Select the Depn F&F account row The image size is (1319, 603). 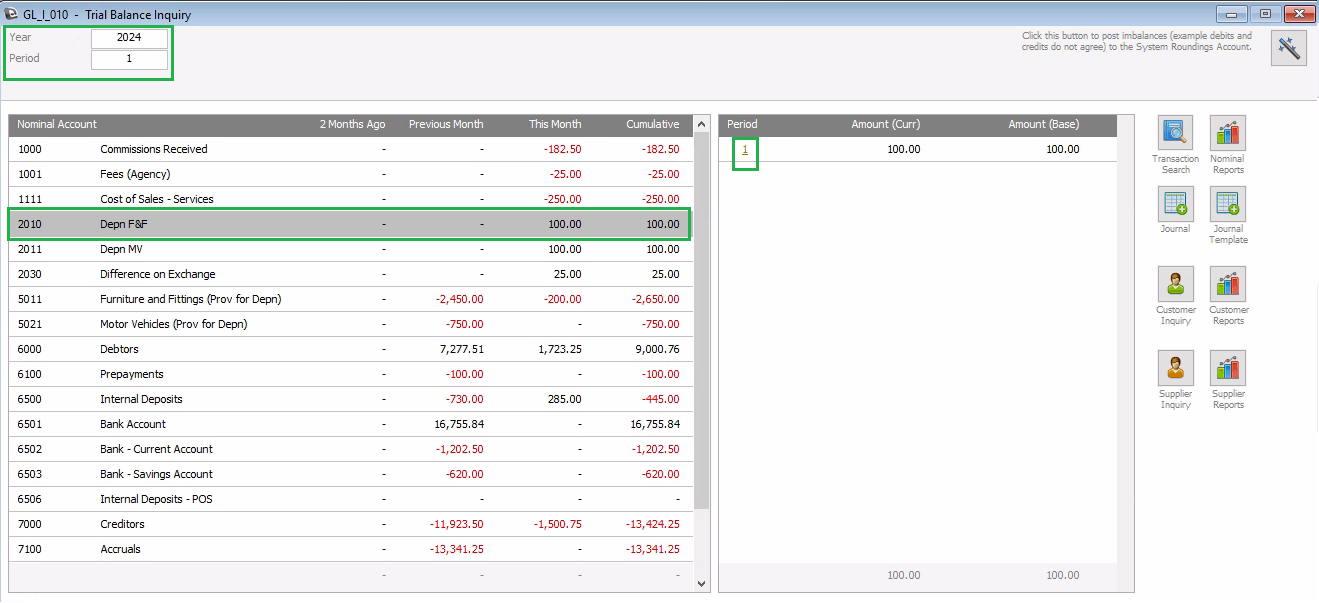pos(300,223)
